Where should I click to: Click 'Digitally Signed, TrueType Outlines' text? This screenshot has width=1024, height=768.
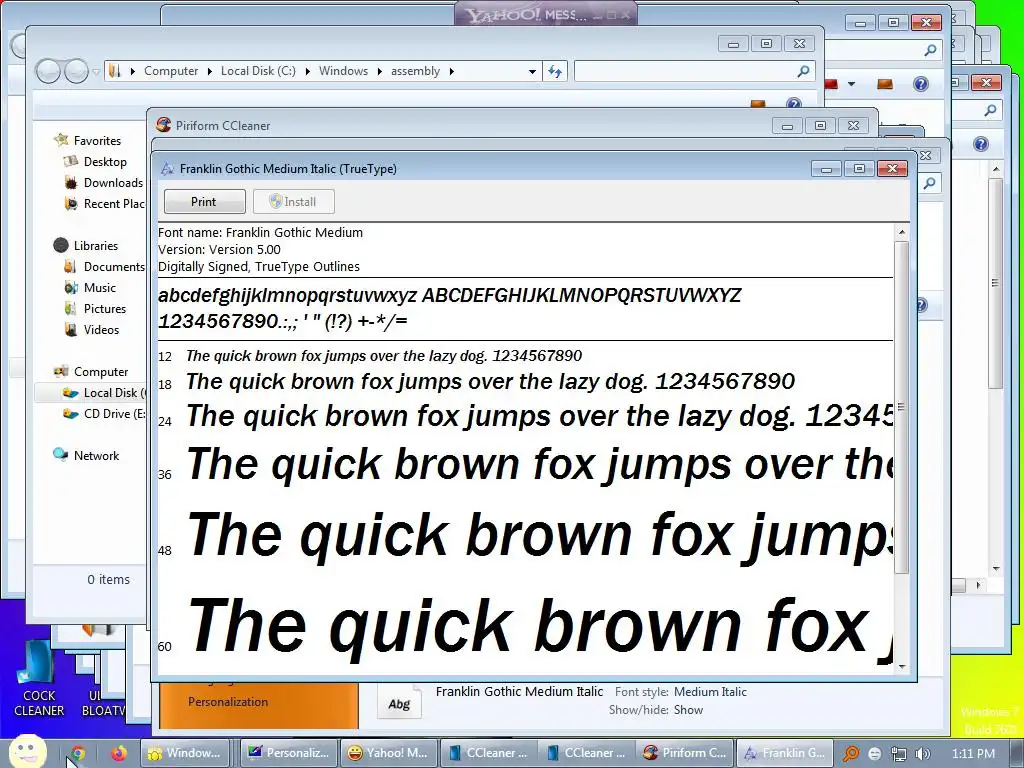click(x=259, y=266)
